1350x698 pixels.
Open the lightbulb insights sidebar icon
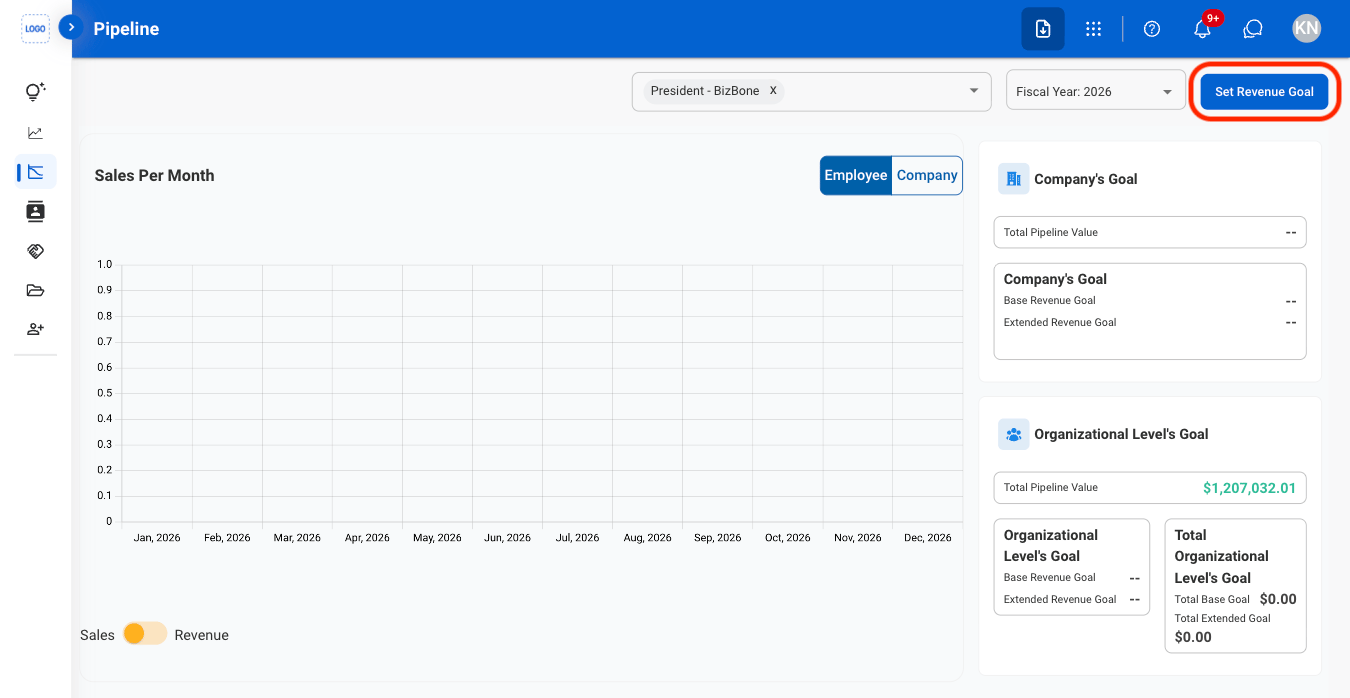click(x=36, y=92)
